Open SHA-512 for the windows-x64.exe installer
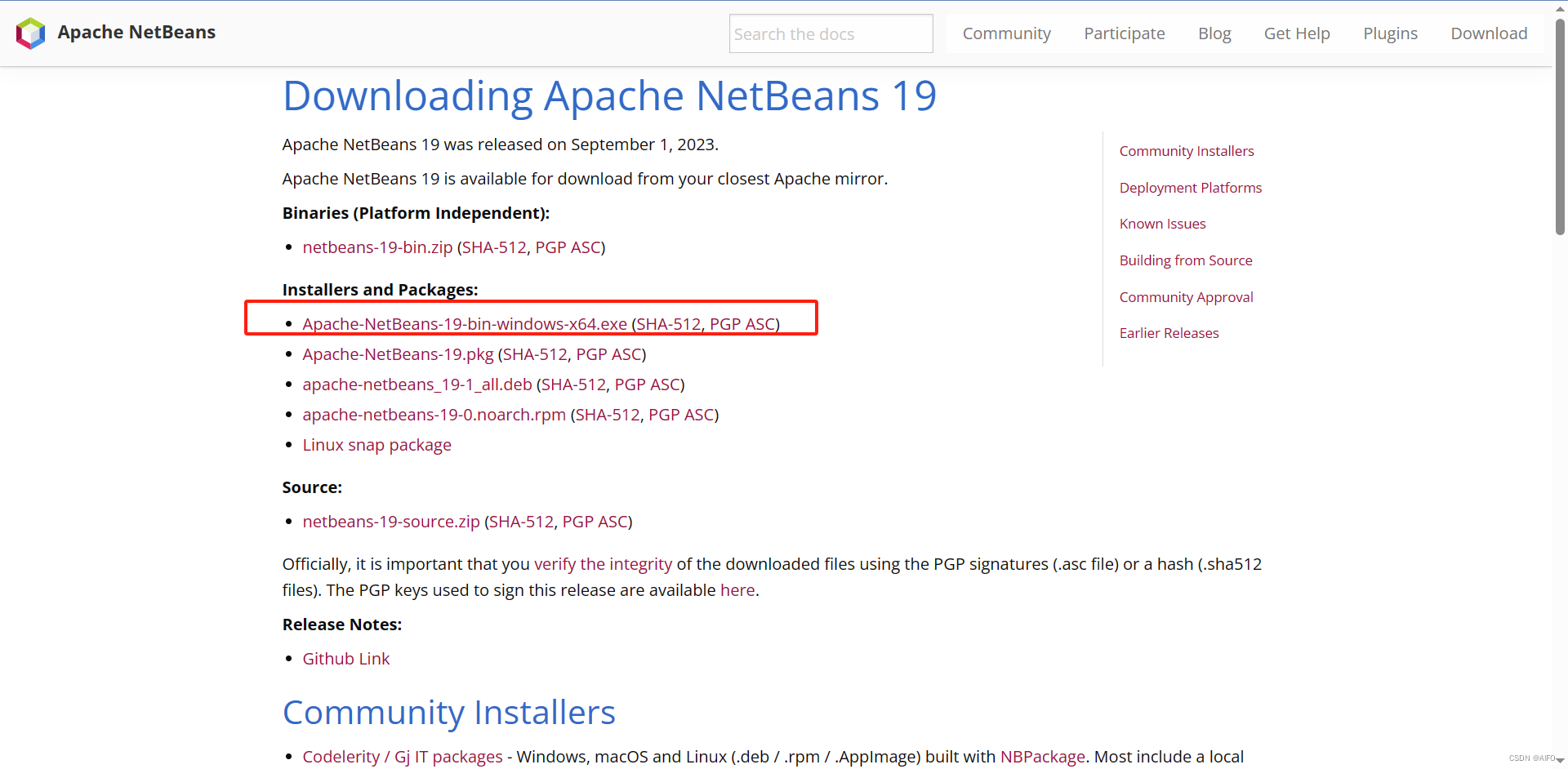This screenshot has height=769, width=1568. click(669, 324)
